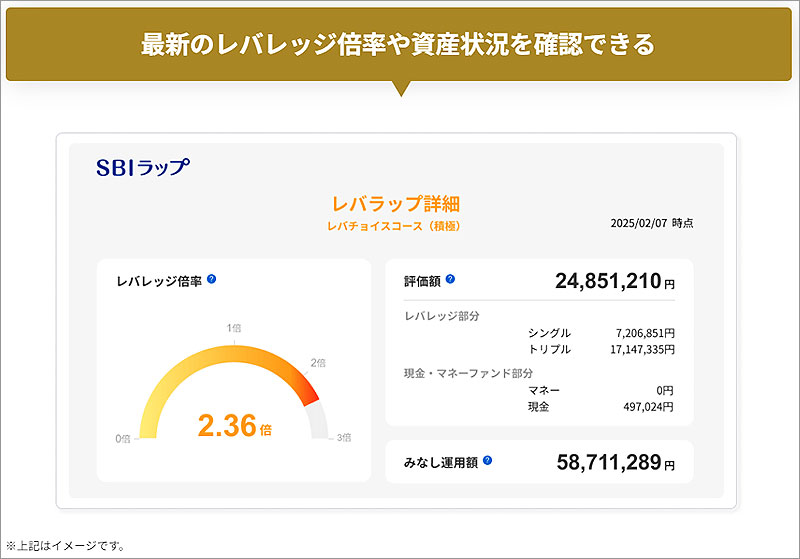This screenshot has height=559, width=800.
Task: Click the downward arrow pointer under the banner
Action: tap(400, 89)
